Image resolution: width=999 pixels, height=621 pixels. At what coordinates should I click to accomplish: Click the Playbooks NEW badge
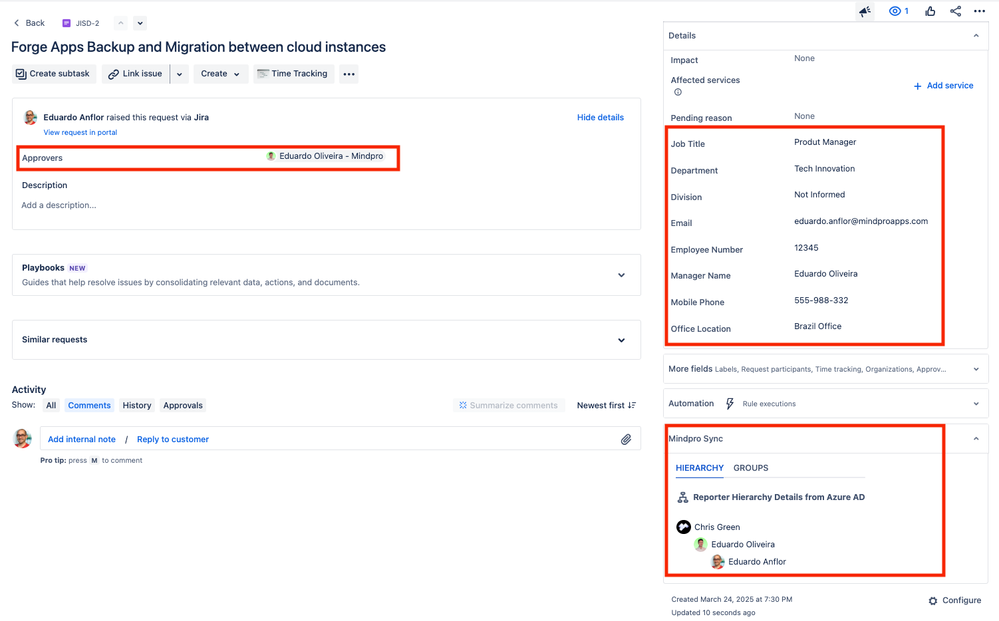pos(77,268)
